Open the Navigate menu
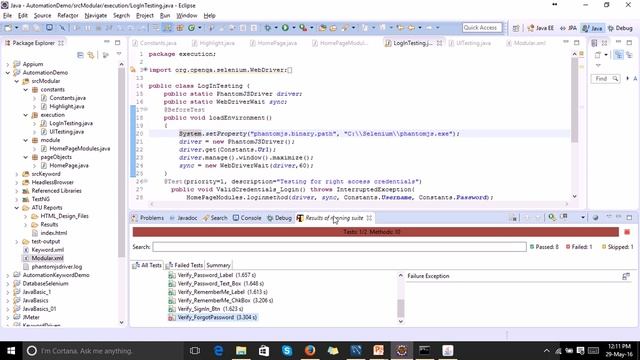This screenshot has width=640, height=360. pos(96,16)
